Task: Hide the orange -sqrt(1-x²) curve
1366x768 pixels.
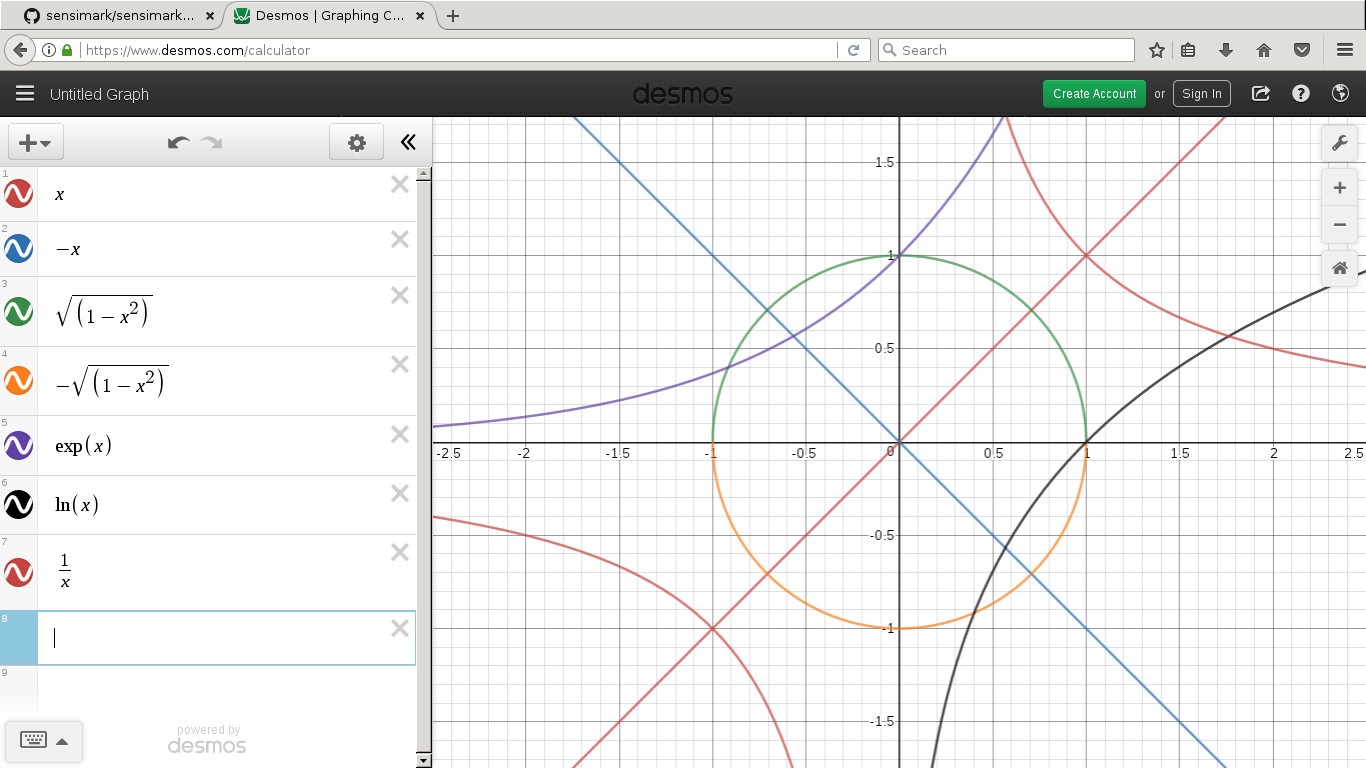Action: pos(19,380)
